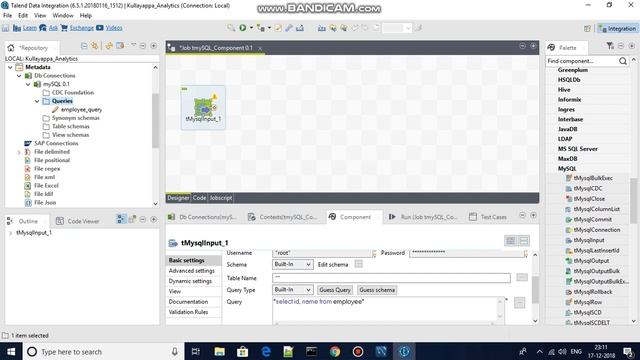Select employee_query in the Repository tree
The width and height of the screenshot is (640, 360).
pos(81,109)
